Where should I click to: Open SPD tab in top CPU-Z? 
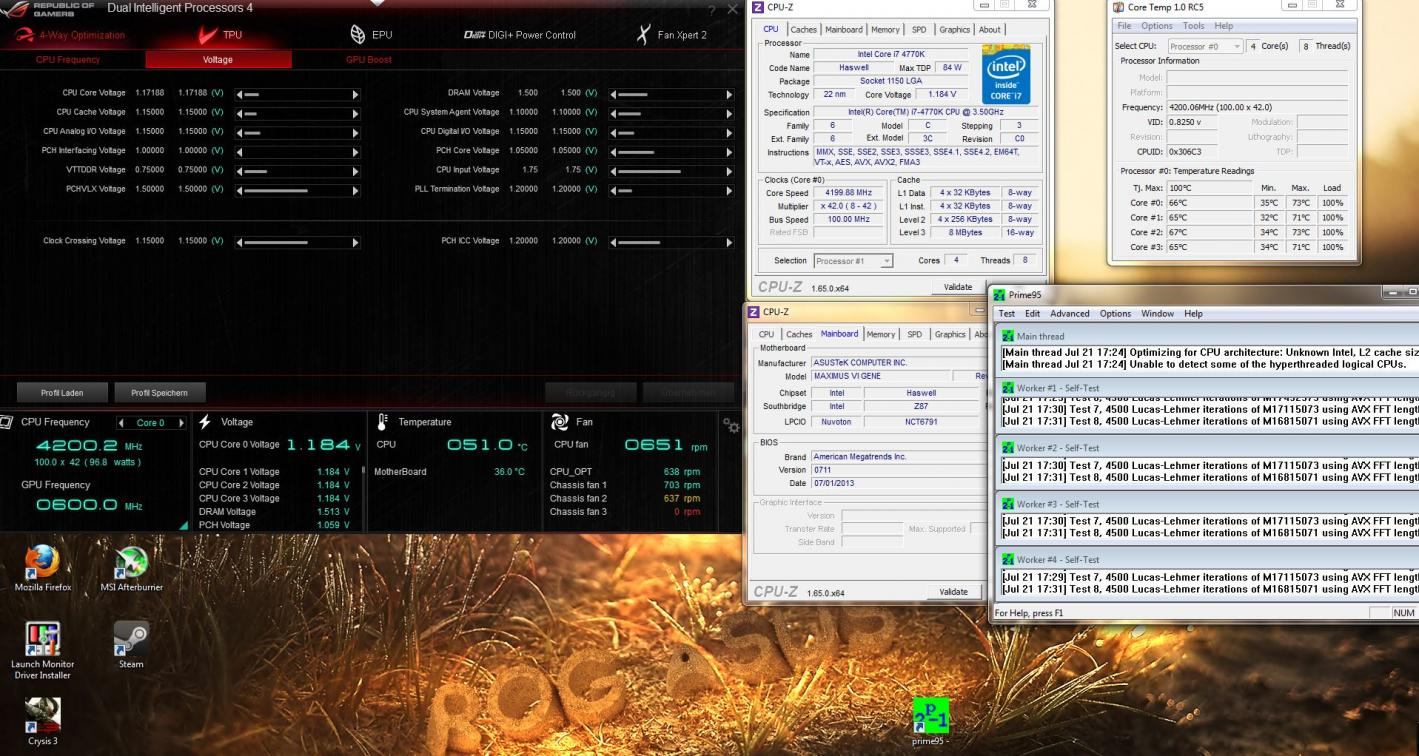click(x=919, y=30)
